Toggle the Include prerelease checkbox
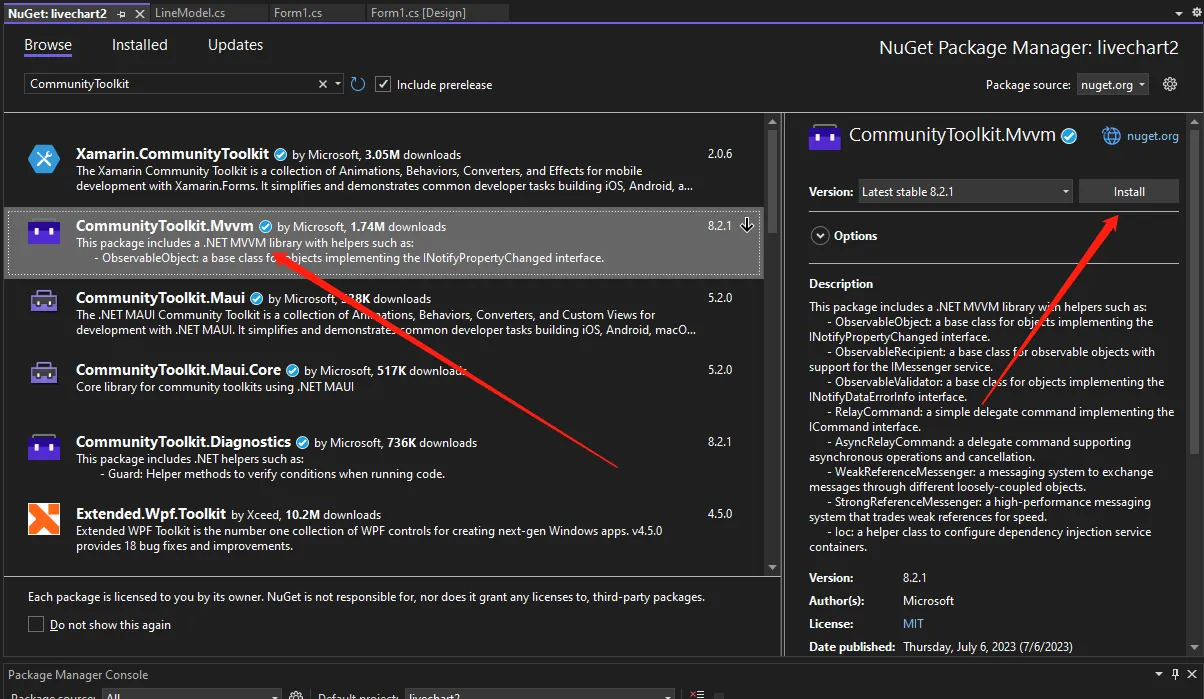 click(x=382, y=84)
